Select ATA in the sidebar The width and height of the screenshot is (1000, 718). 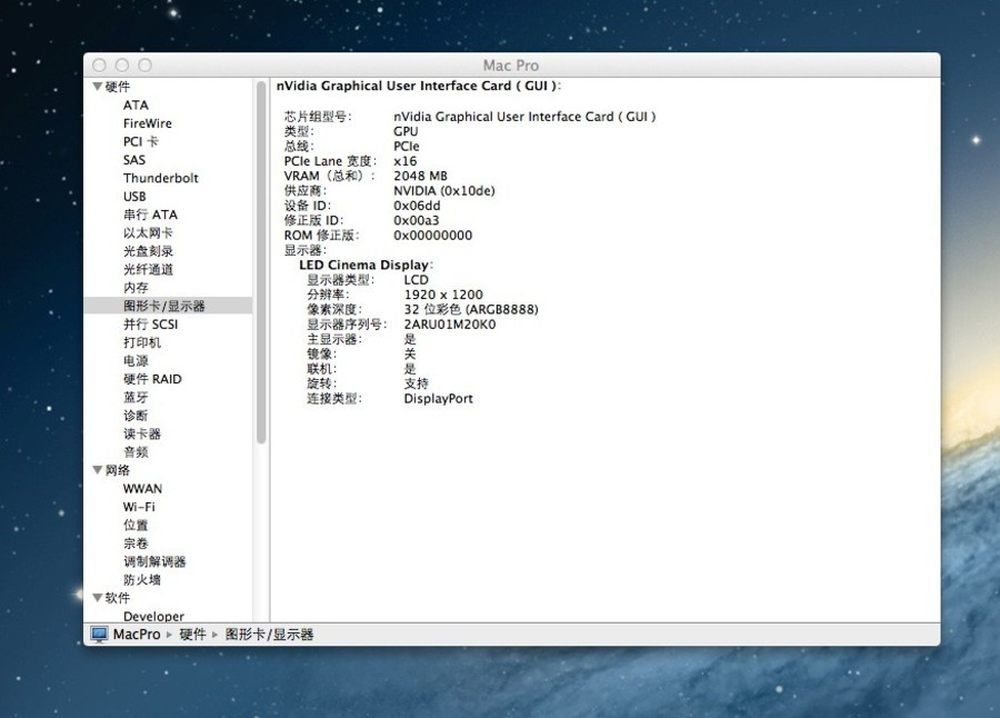point(136,105)
